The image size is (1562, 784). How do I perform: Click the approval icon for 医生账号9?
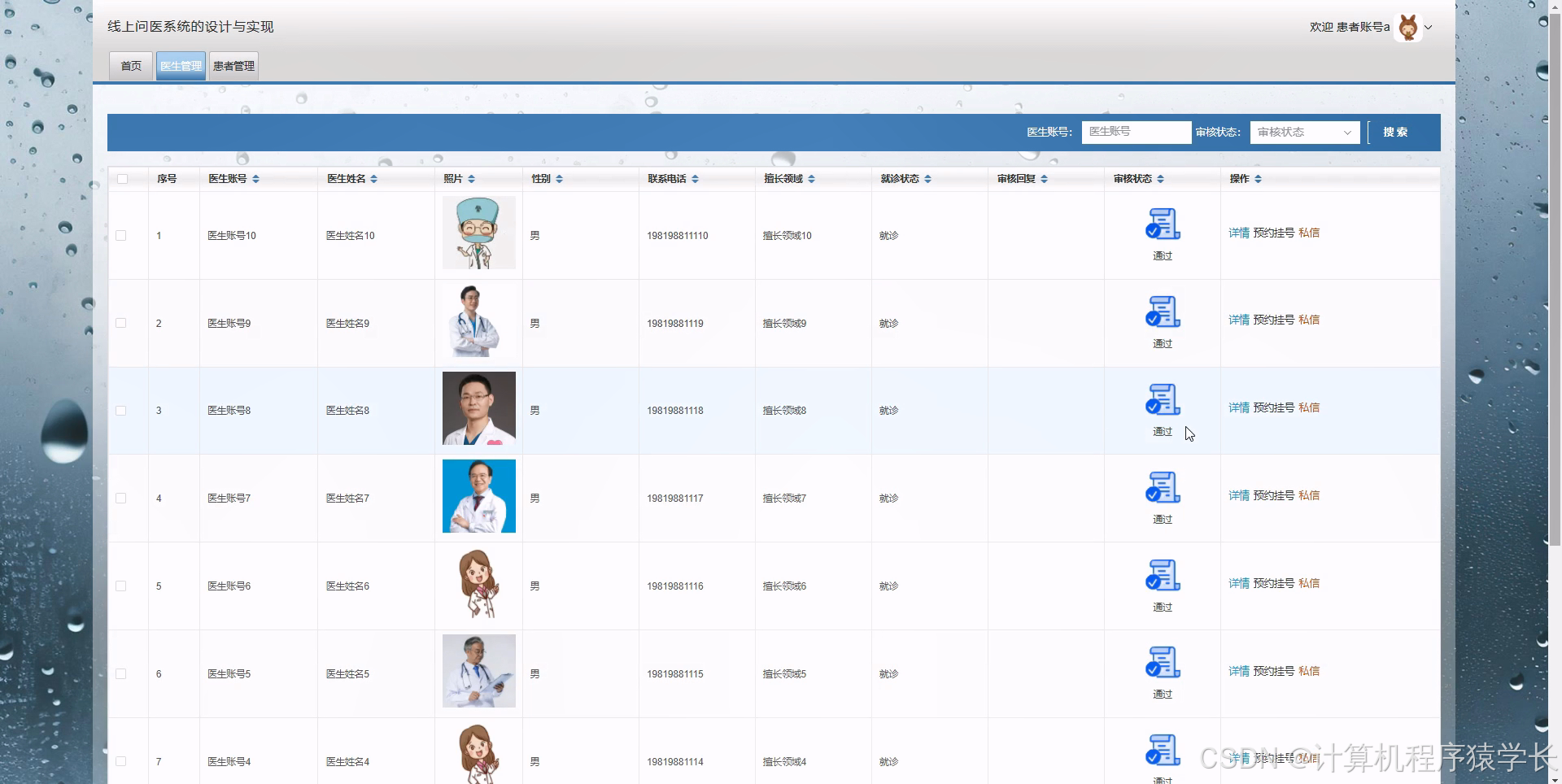click(1163, 311)
